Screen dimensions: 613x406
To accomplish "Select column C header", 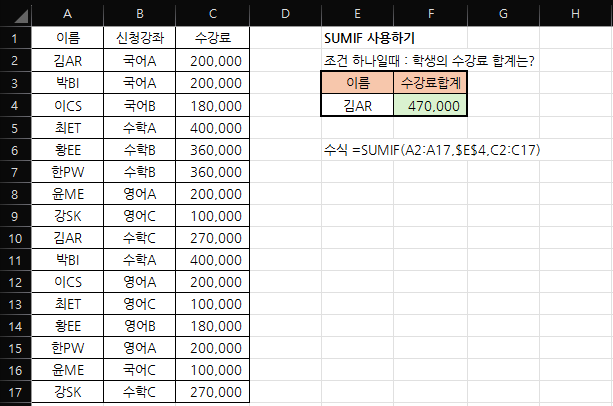I will [213, 13].
